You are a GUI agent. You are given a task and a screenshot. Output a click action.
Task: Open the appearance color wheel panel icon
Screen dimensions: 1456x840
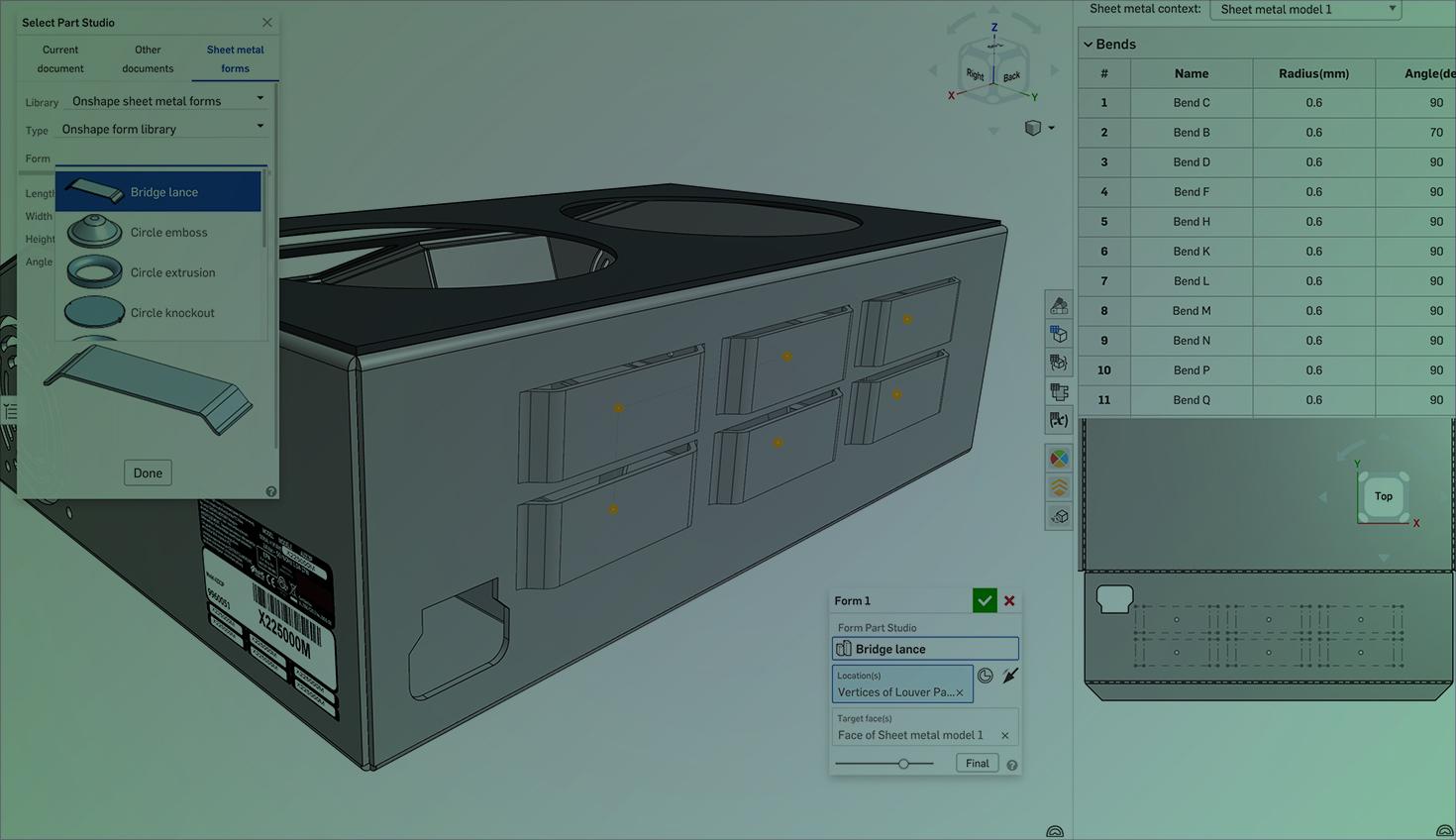click(1059, 459)
